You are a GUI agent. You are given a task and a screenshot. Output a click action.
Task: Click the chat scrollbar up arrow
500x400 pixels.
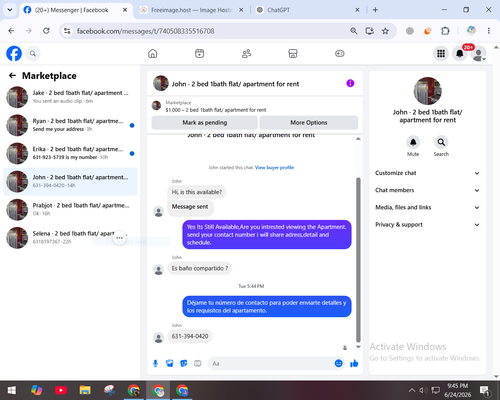click(358, 139)
